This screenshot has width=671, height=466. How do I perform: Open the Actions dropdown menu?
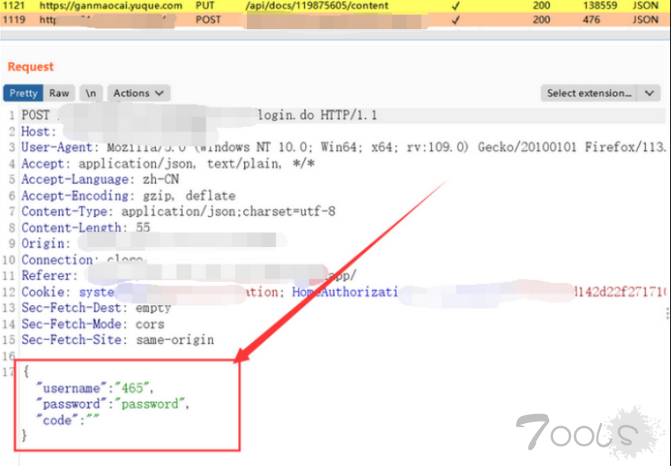point(139,93)
